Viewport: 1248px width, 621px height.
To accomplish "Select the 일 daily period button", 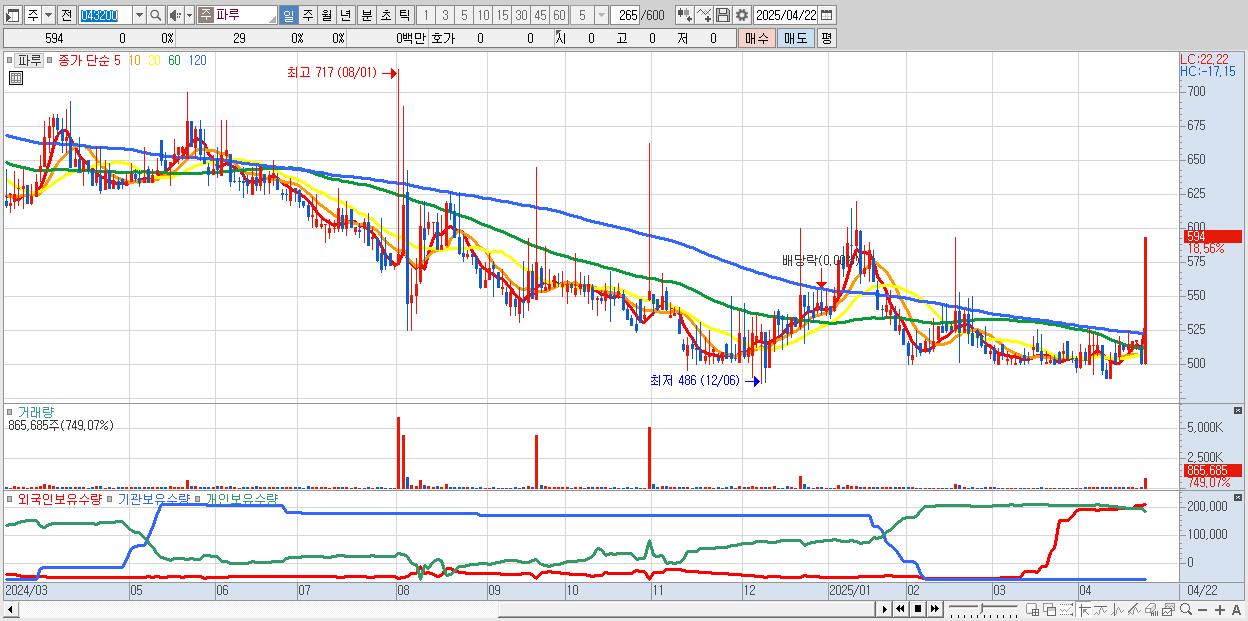I will 289,15.
